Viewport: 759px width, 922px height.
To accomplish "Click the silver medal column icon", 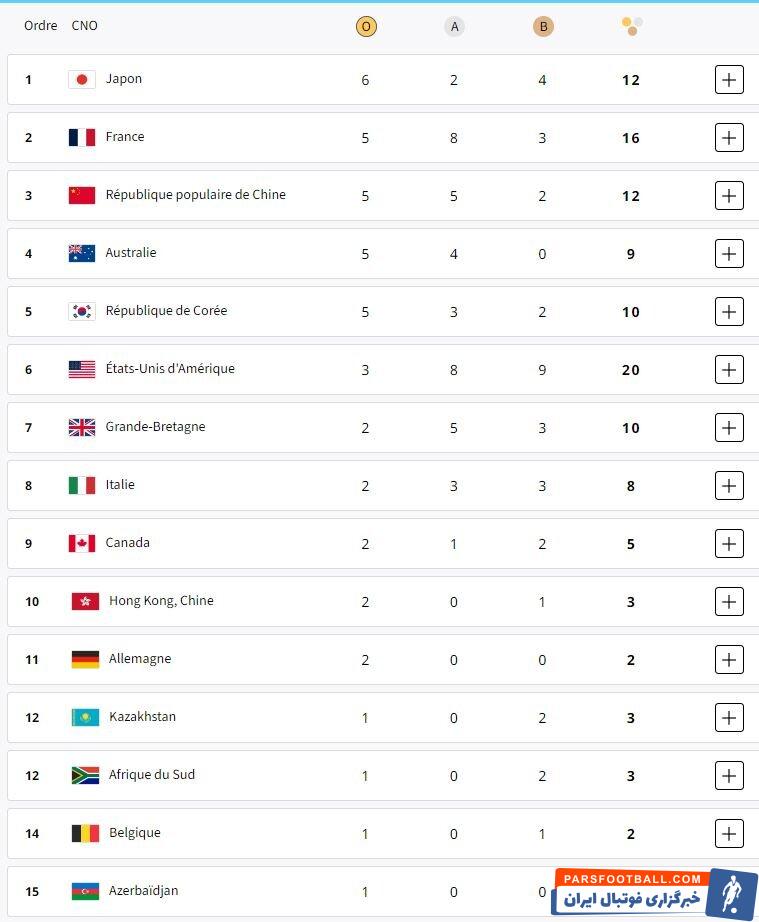I will [455, 27].
